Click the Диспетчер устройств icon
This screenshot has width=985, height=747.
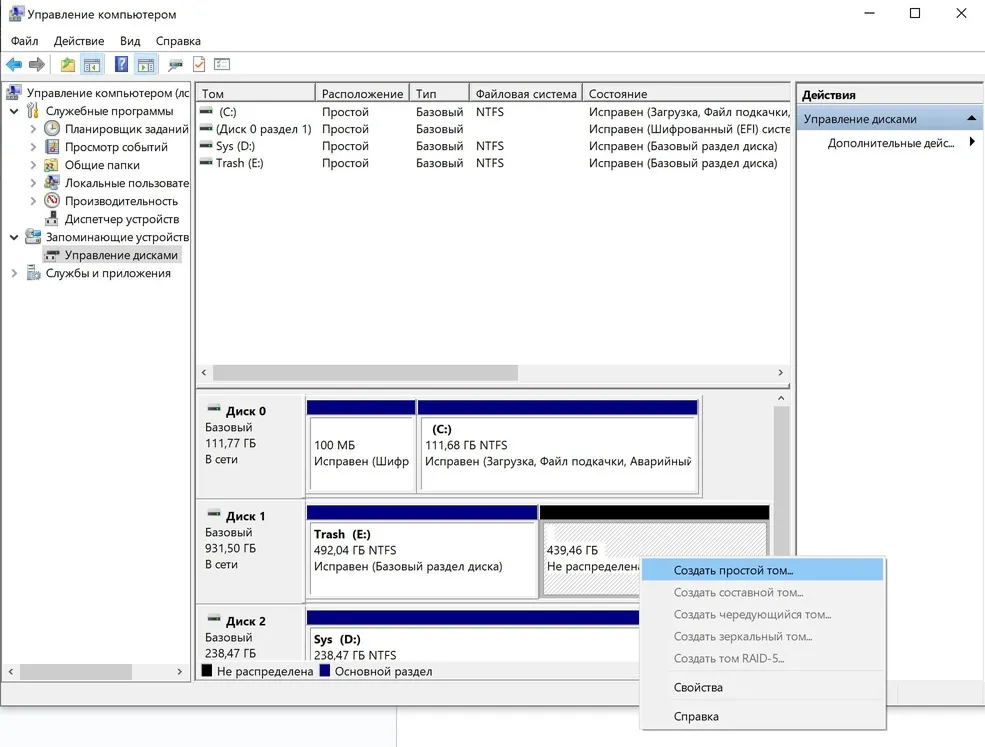tap(52, 219)
